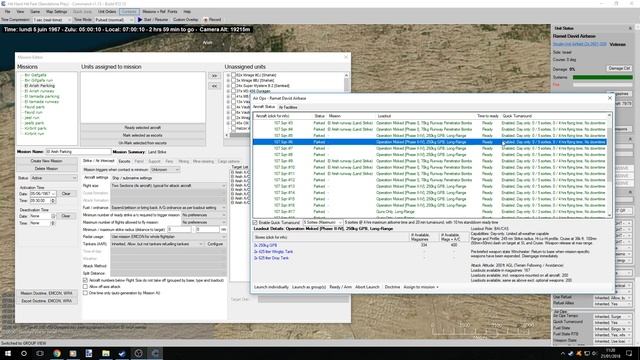Open the Time Compression dropdown
640x360 pixels.
(x=51, y=20)
